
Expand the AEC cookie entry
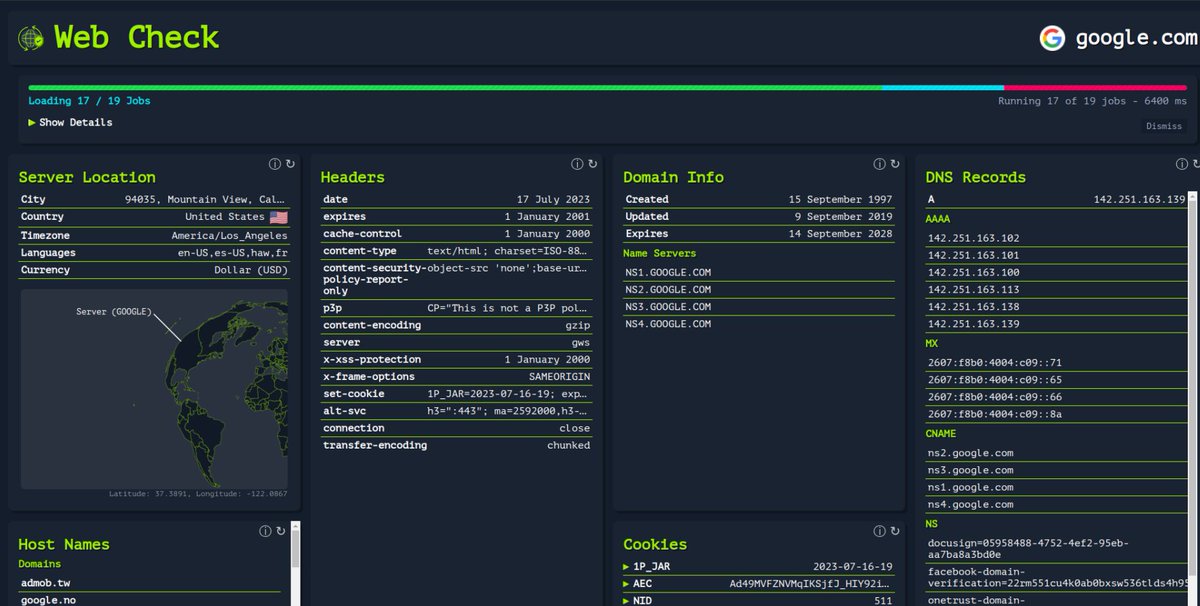point(626,583)
